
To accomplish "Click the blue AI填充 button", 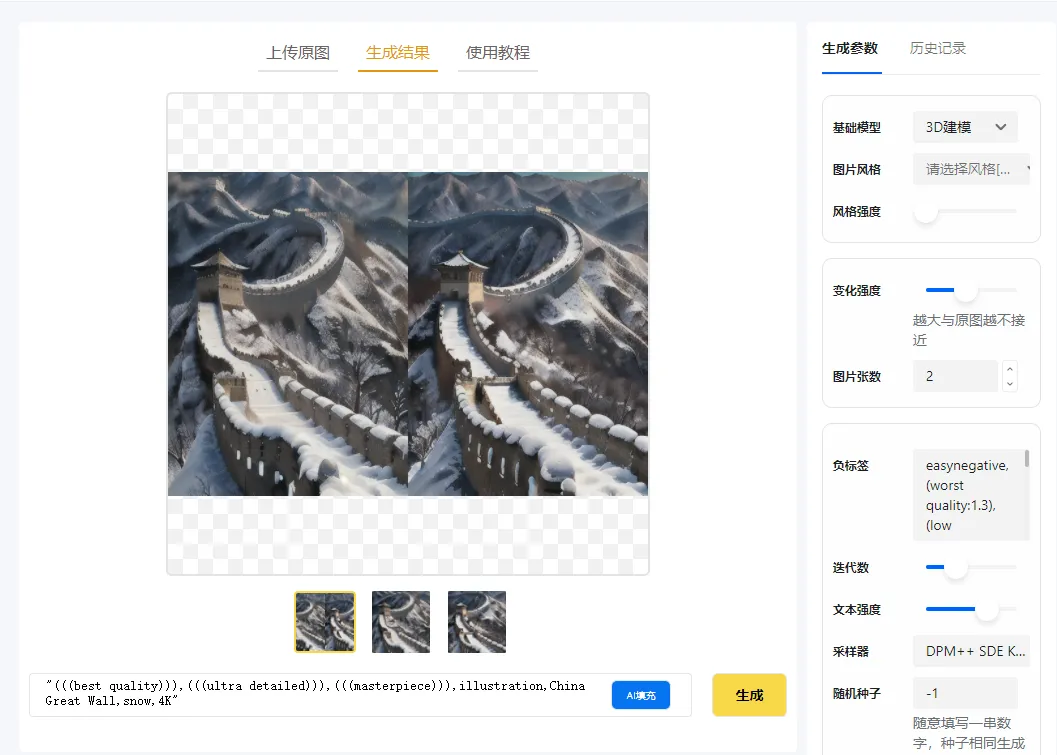I will click(x=641, y=695).
